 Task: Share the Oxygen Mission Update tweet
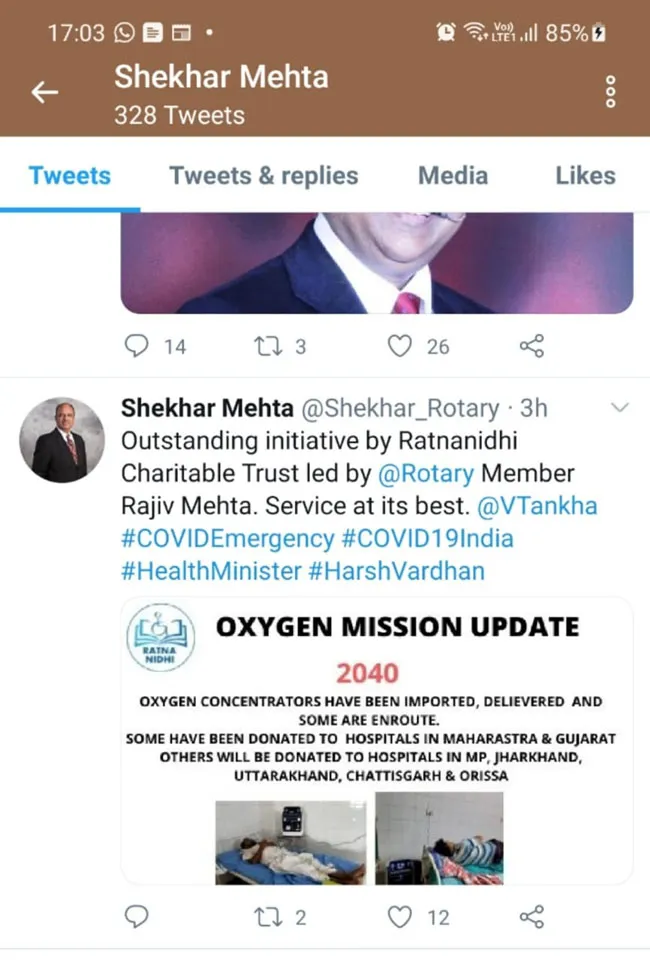click(x=531, y=917)
